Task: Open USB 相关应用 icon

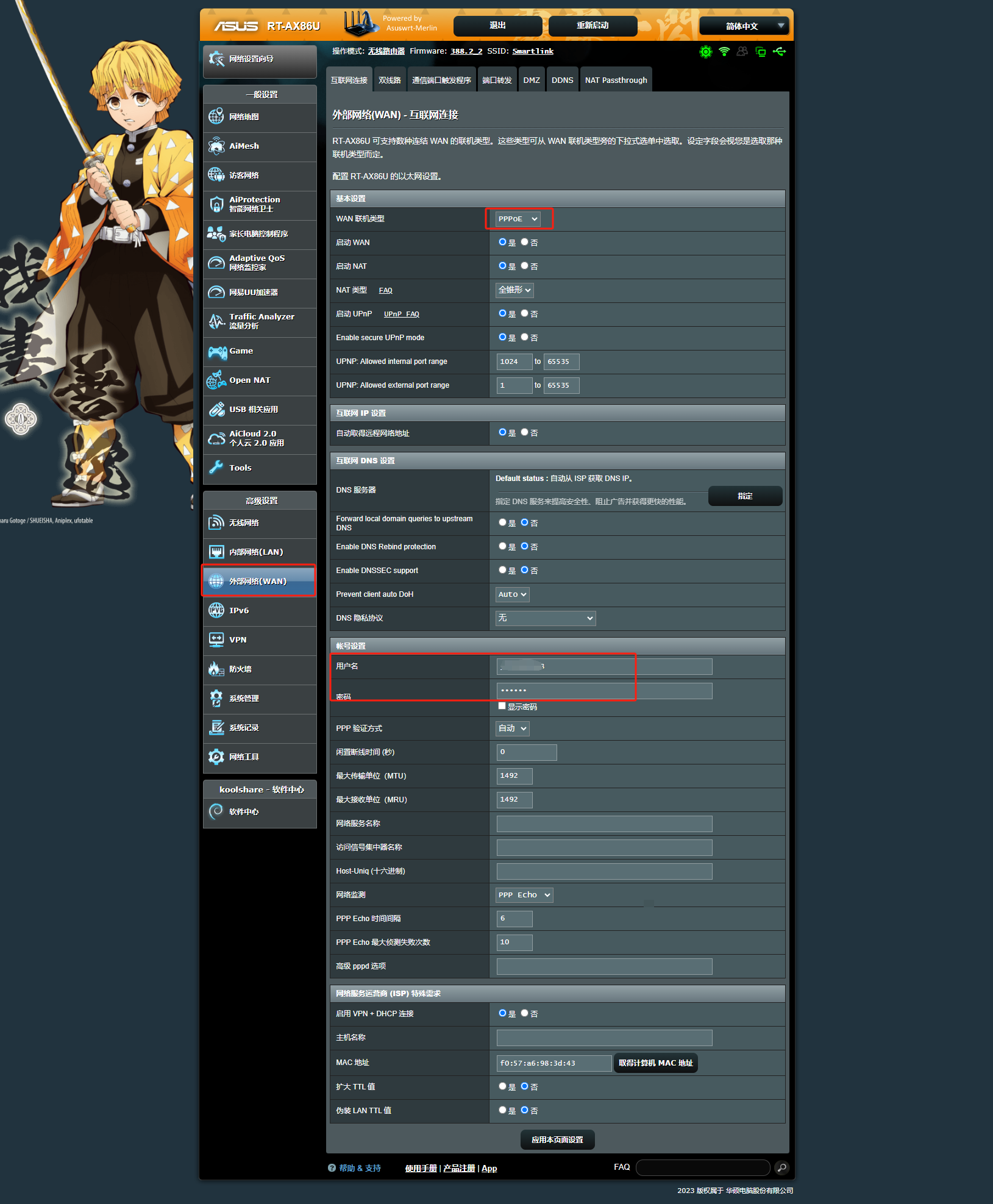Action: [216, 410]
